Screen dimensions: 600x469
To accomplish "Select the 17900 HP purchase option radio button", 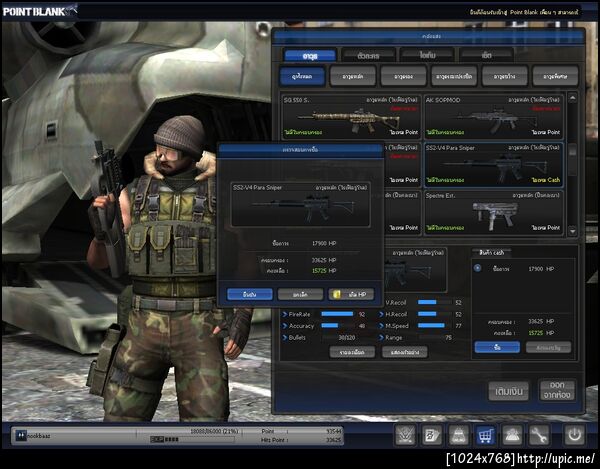I will click(x=477, y=268).
